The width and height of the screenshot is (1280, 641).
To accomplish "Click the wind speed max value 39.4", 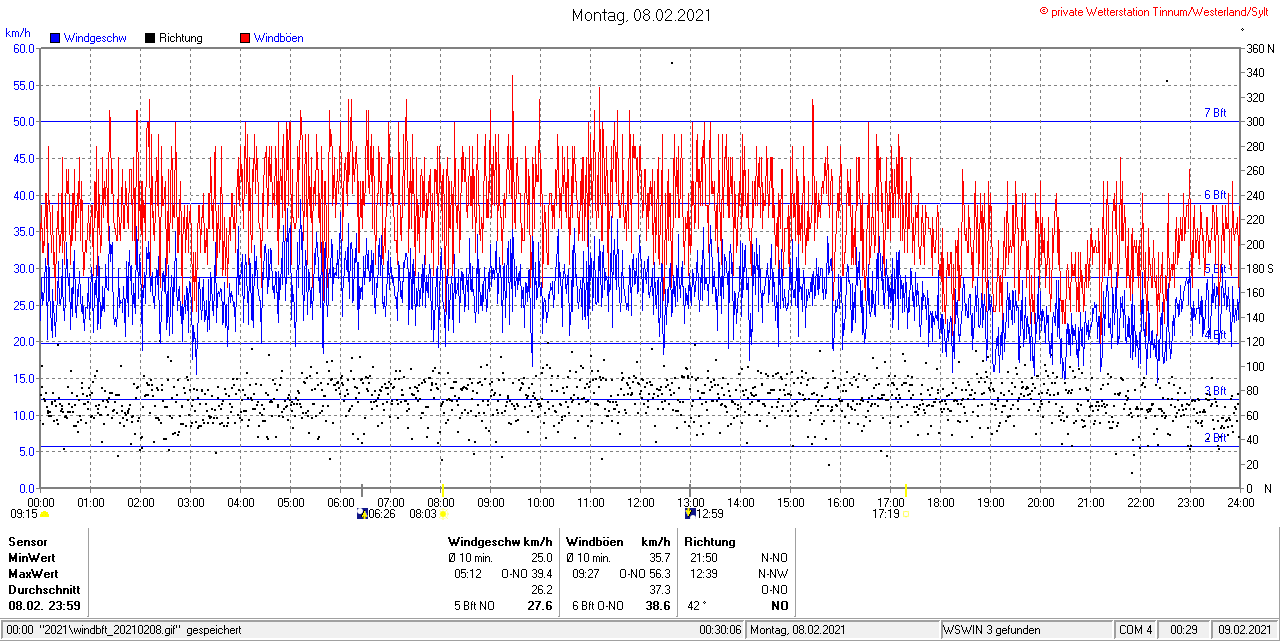I will 541,574.
